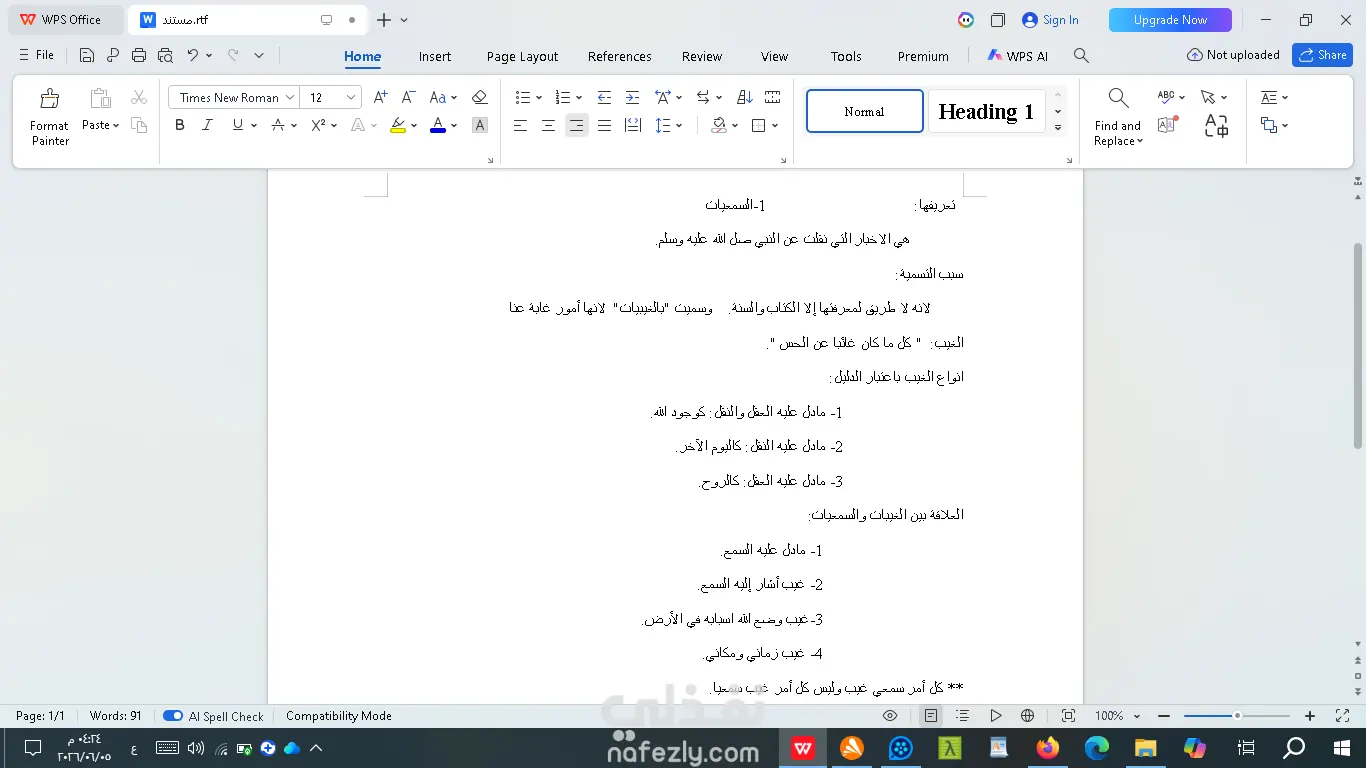
Task: Apply italic formatting
Action: coord(207,125)
